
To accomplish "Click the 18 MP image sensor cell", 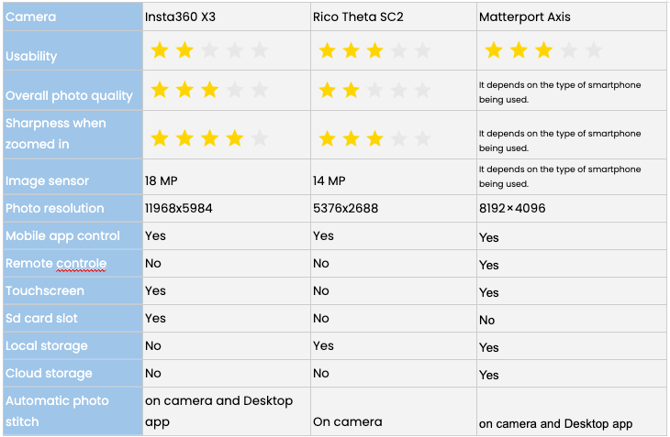I will tap(162, 181).
